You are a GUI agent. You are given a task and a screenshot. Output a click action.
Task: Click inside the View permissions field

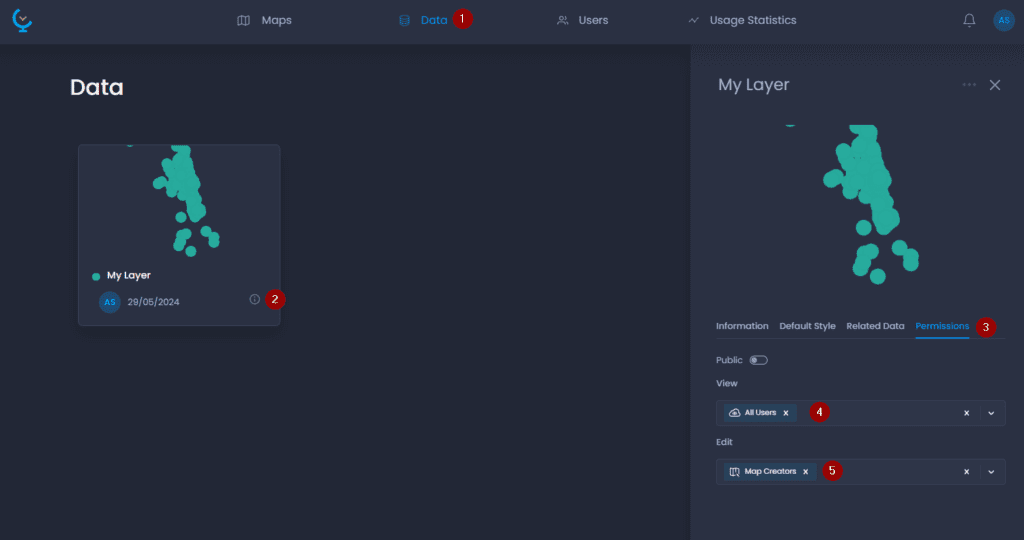[861, 413]
